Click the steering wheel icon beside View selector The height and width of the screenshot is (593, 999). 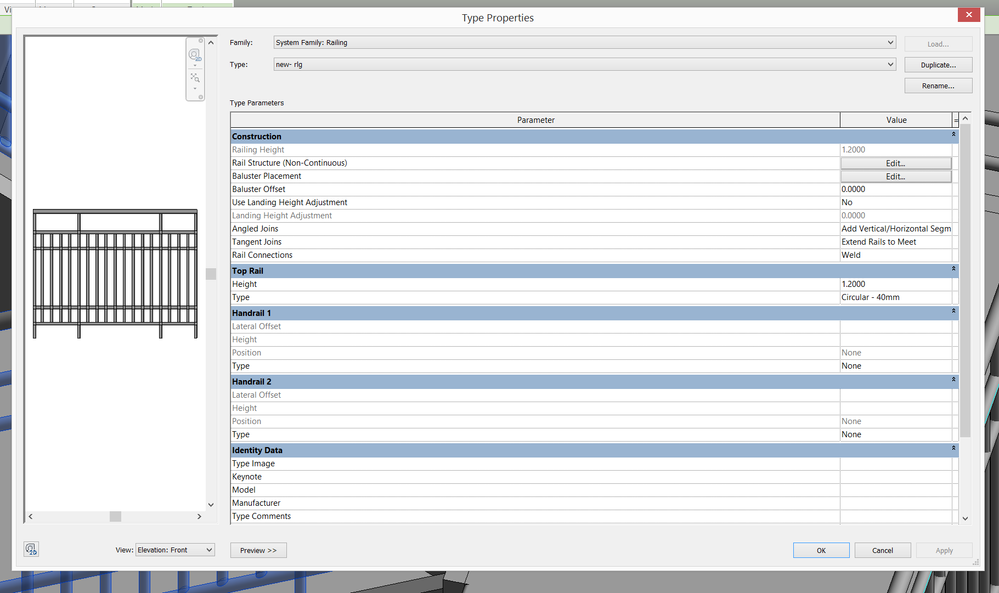coord(31,549)
